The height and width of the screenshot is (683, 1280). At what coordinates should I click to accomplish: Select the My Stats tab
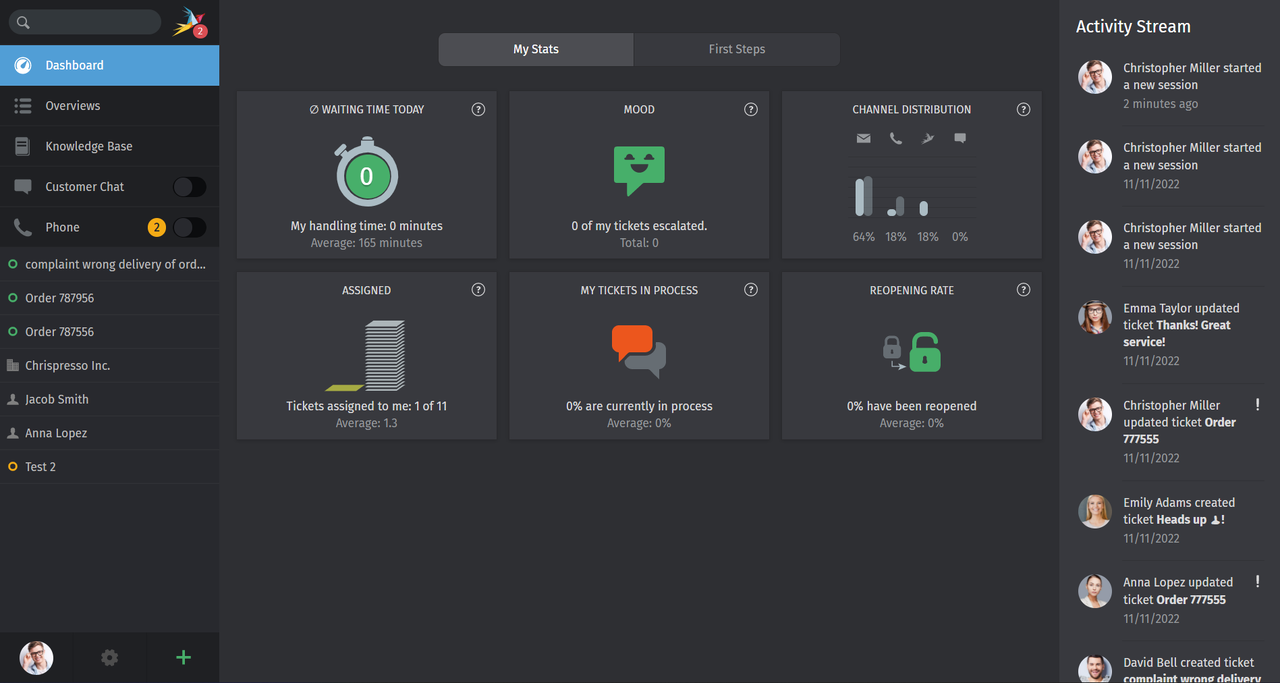pyautogui.click(x=535, y=49)
